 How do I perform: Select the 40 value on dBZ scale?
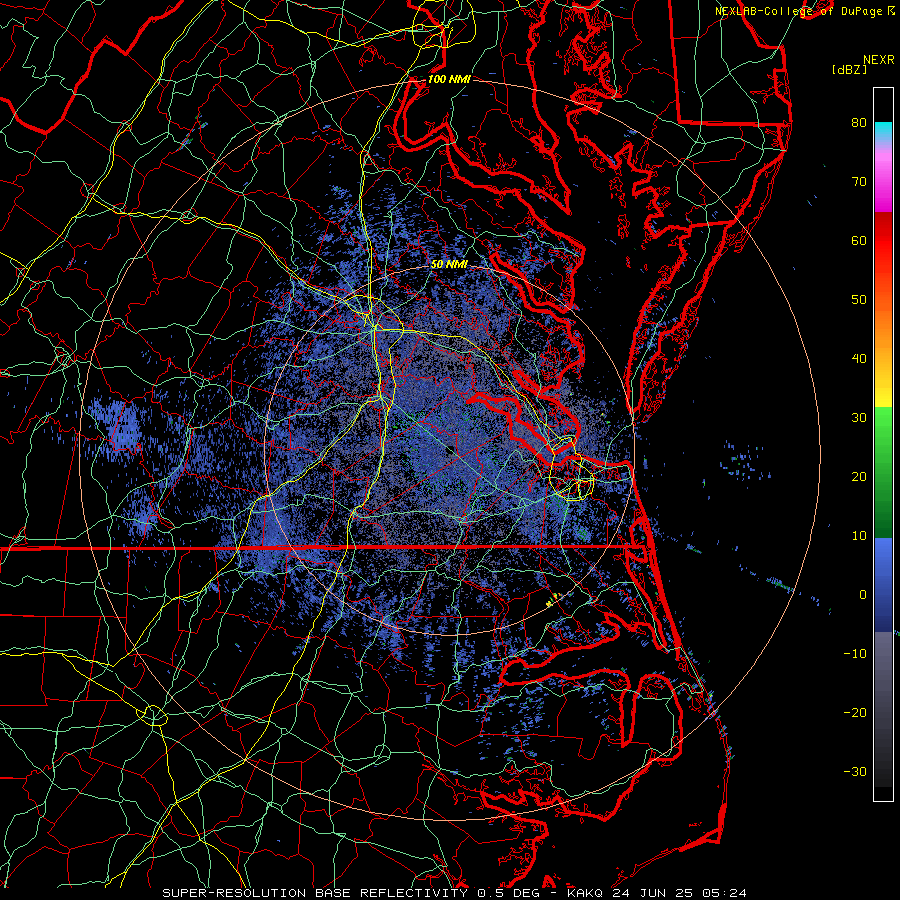point(859,359)
